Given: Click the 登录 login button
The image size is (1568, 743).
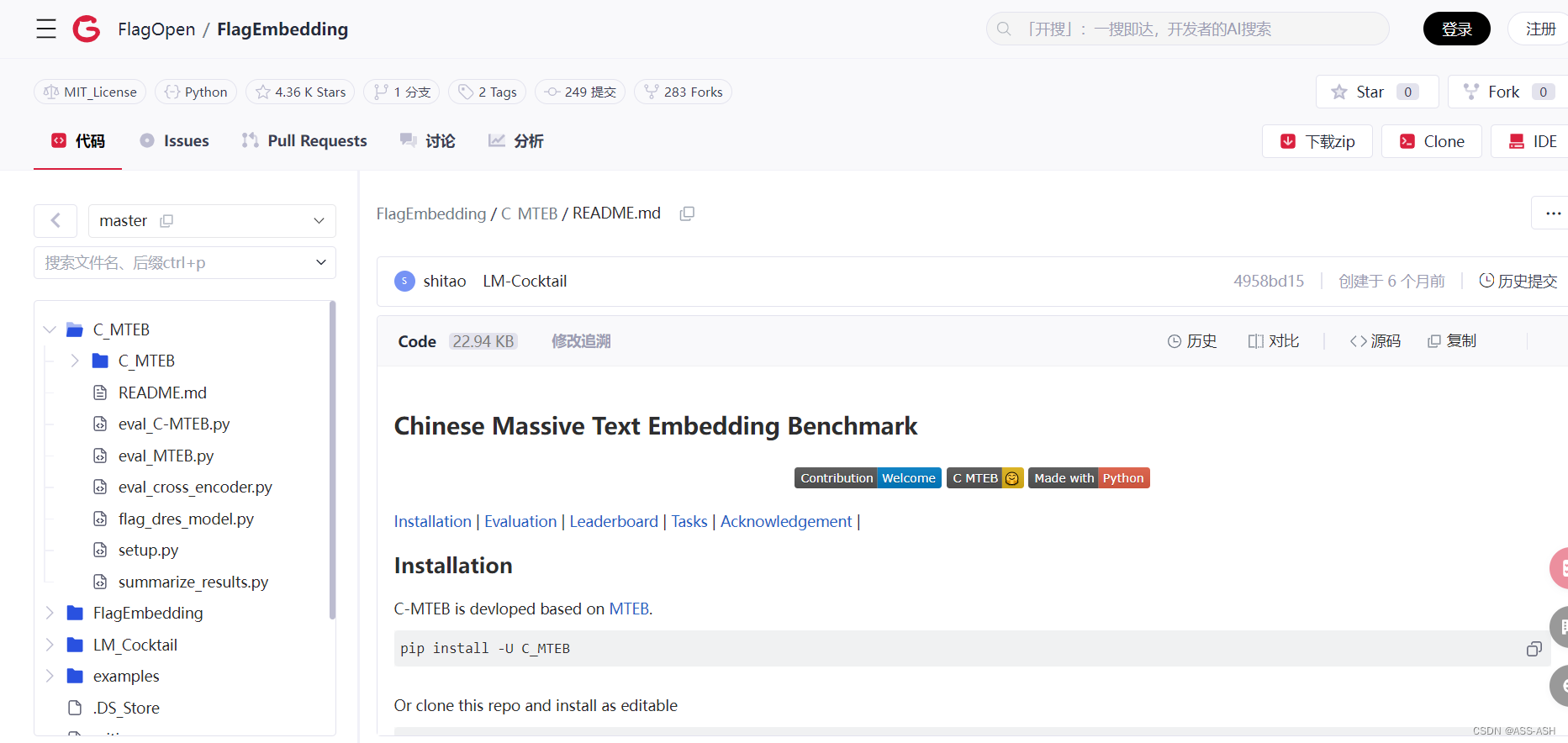Looking at the screenshot, I should [1457, 29].
